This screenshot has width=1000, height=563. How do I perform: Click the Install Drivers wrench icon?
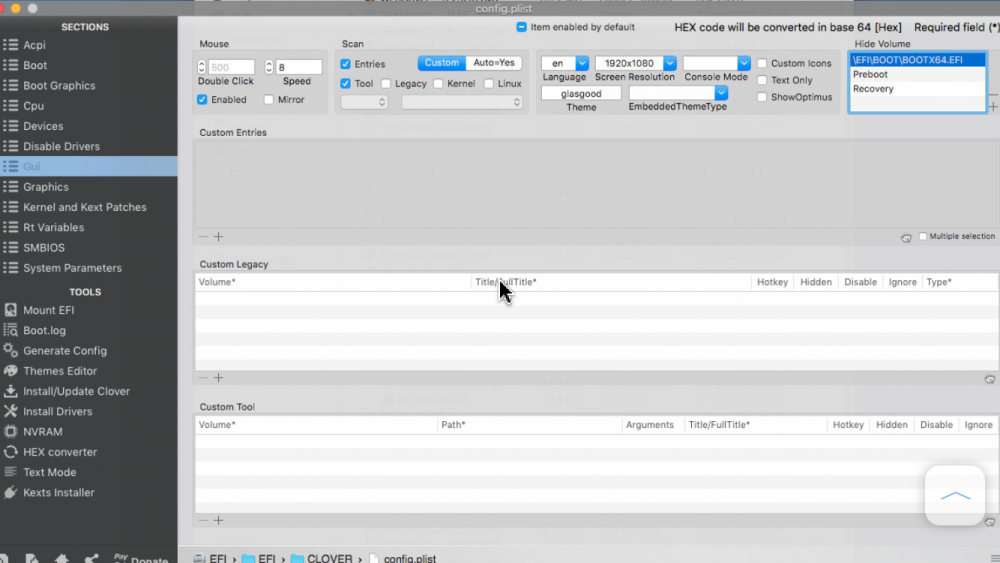point(10,411)
